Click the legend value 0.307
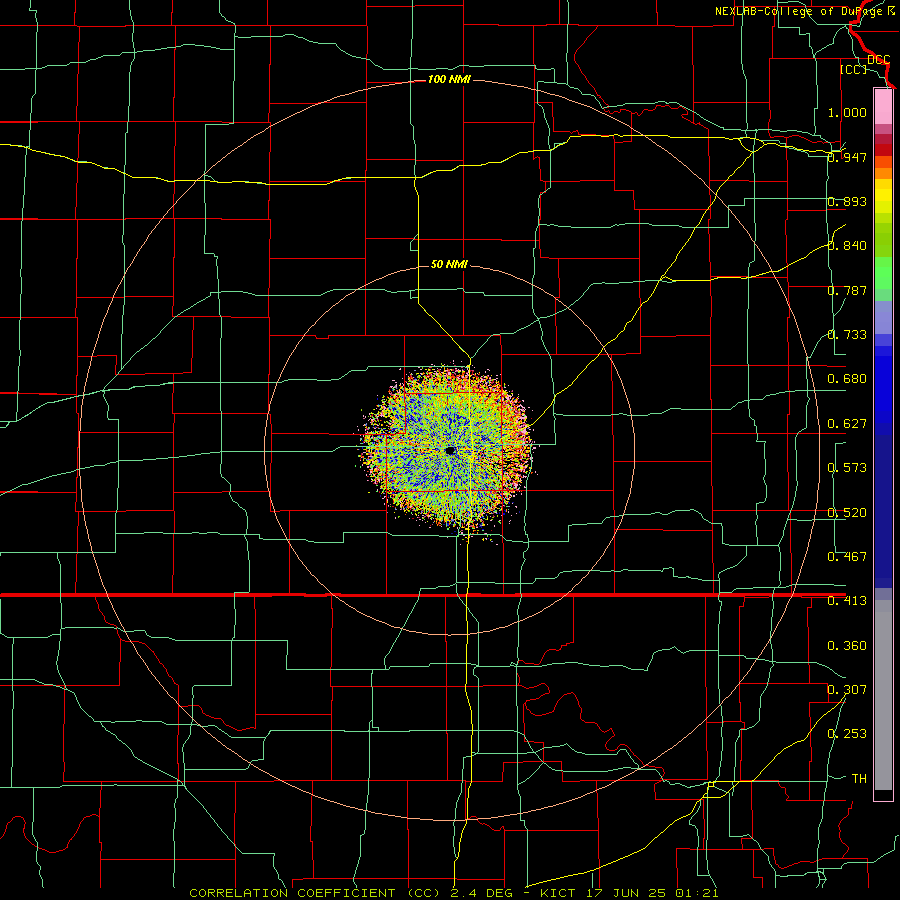Screen dimensions: 900x900 (x=847, y=690)
